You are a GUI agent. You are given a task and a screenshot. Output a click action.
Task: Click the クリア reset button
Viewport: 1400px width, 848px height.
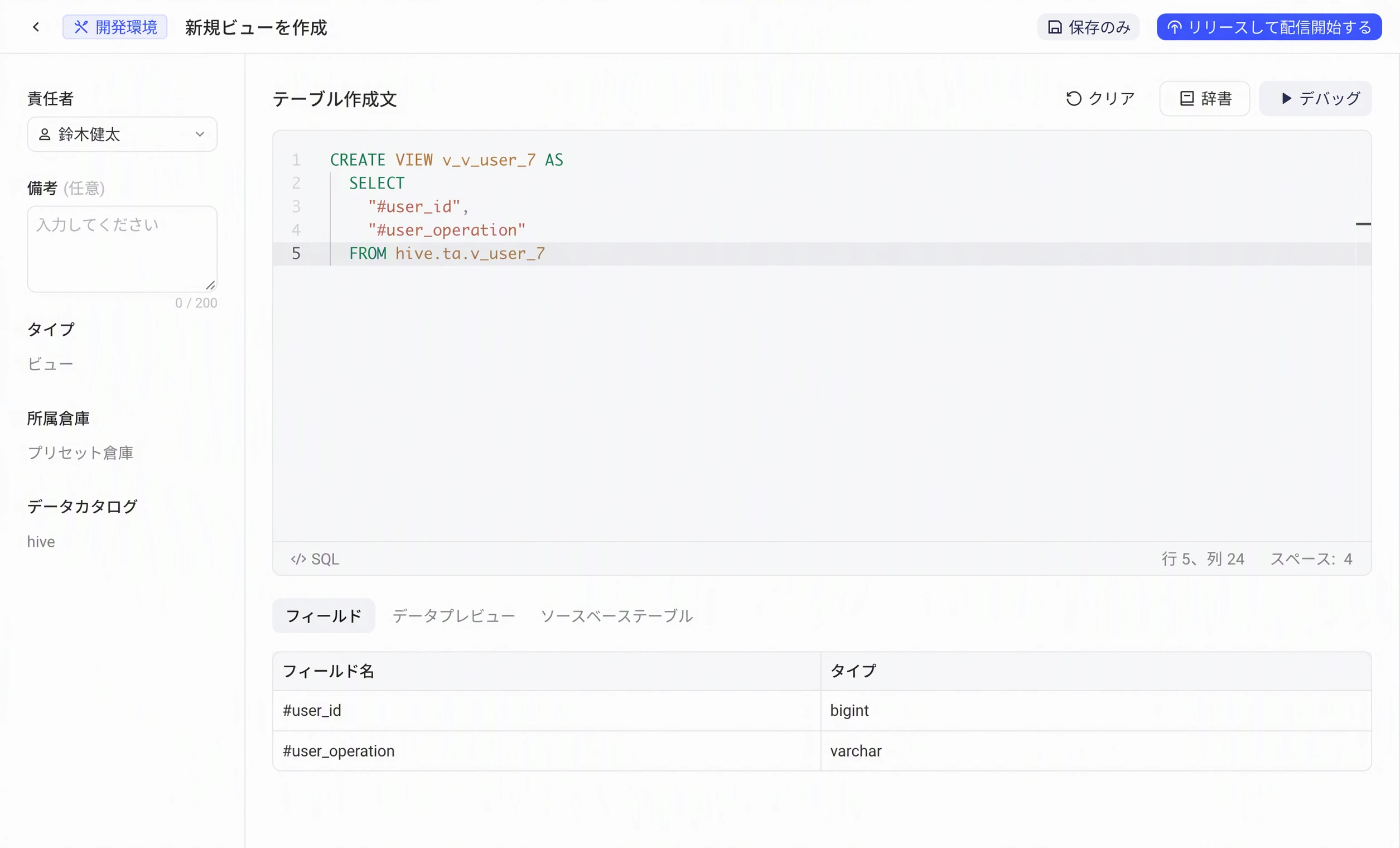pyautogui.click(x=1099, y=98)
